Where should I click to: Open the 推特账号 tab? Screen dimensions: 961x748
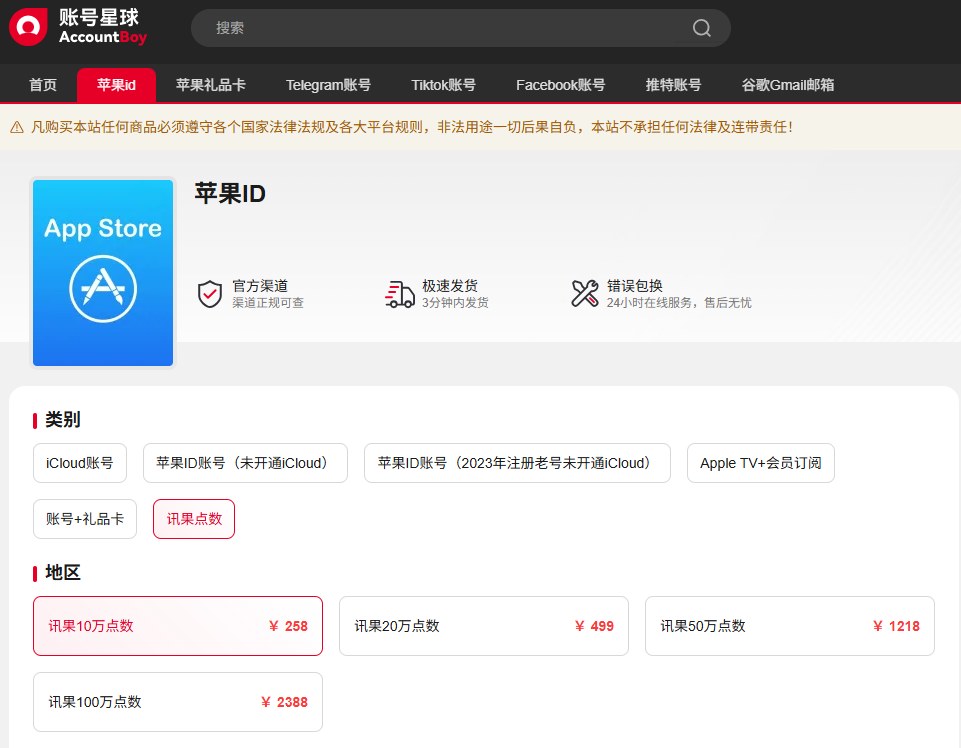673,85
